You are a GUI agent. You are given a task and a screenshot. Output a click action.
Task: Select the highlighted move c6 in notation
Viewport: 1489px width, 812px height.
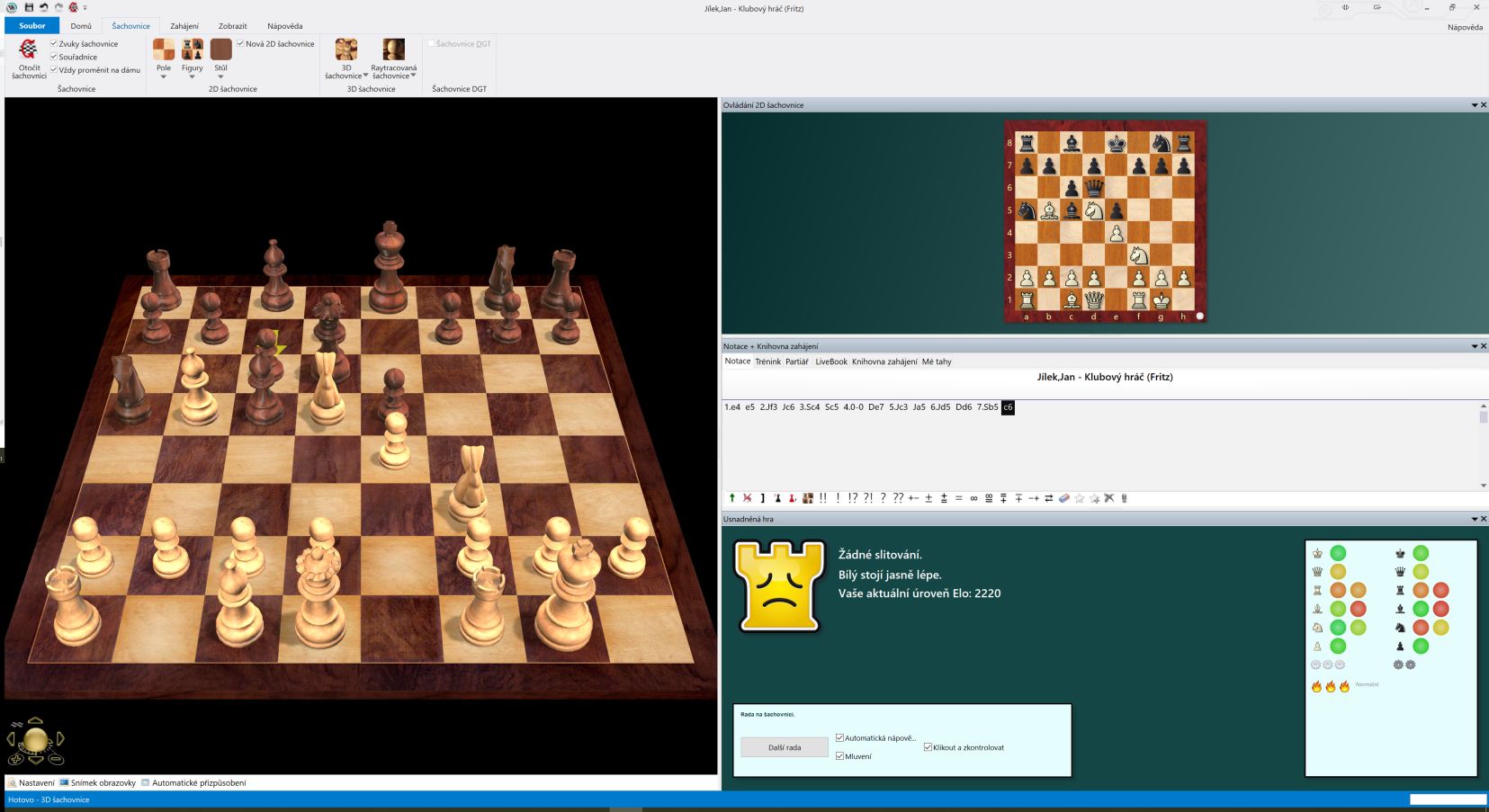coord(1008,407)
